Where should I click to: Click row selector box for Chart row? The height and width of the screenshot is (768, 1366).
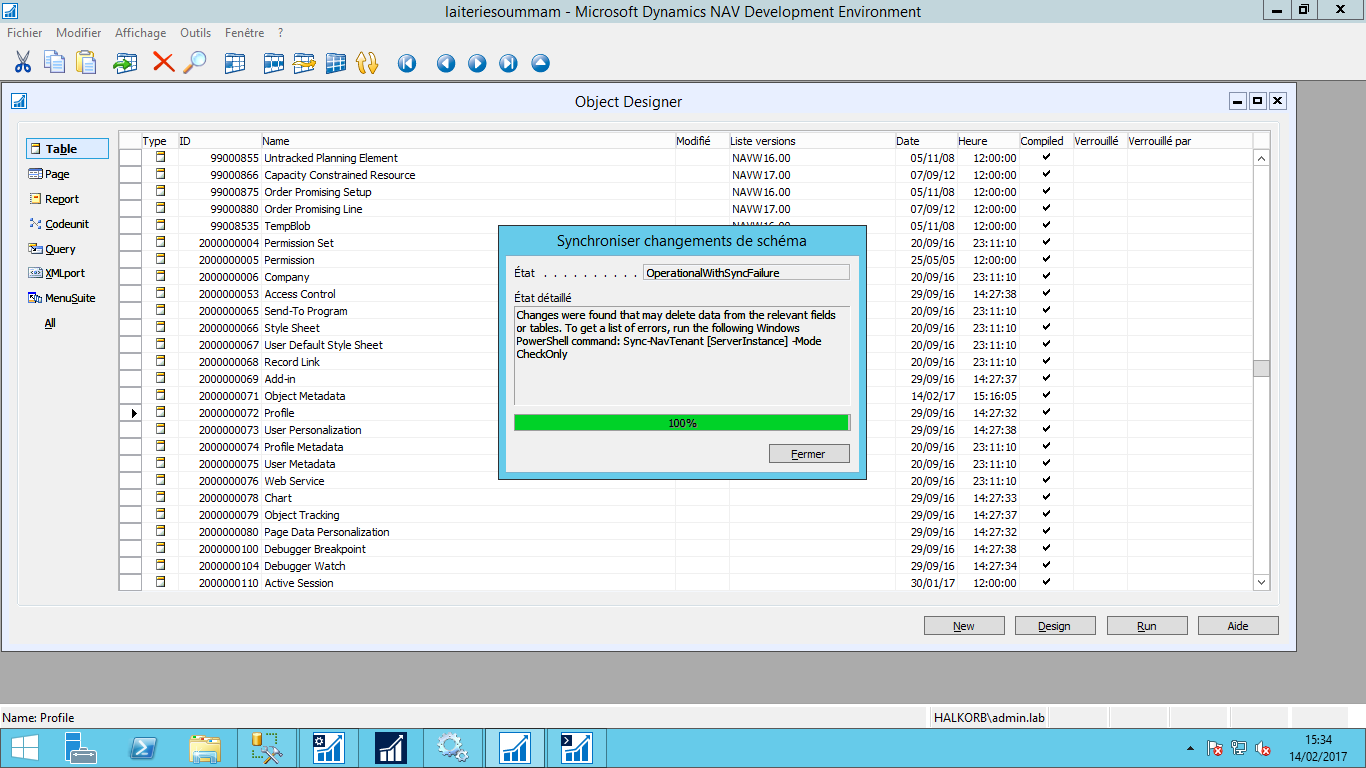point(130,498)
